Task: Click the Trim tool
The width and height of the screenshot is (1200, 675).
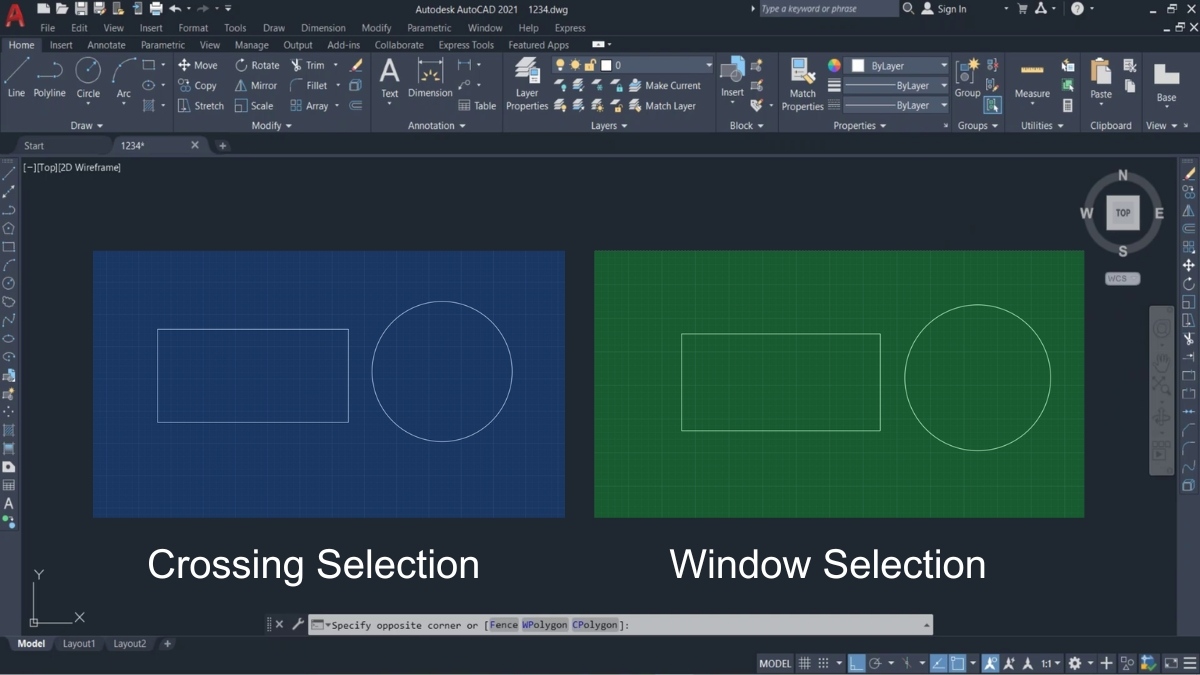Action: (x=308, y=65)
